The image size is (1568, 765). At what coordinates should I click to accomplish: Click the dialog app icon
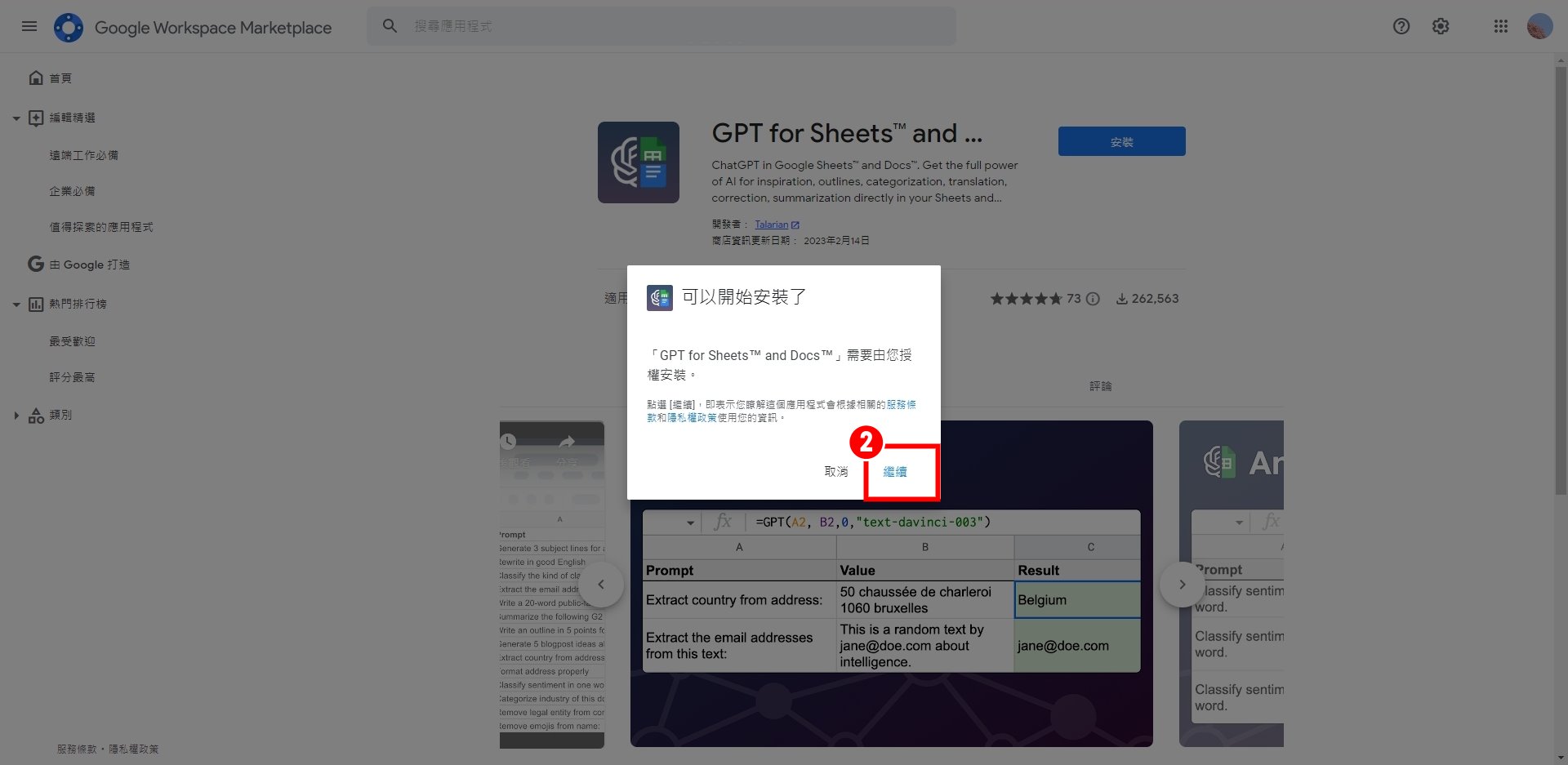click(660, 298)
